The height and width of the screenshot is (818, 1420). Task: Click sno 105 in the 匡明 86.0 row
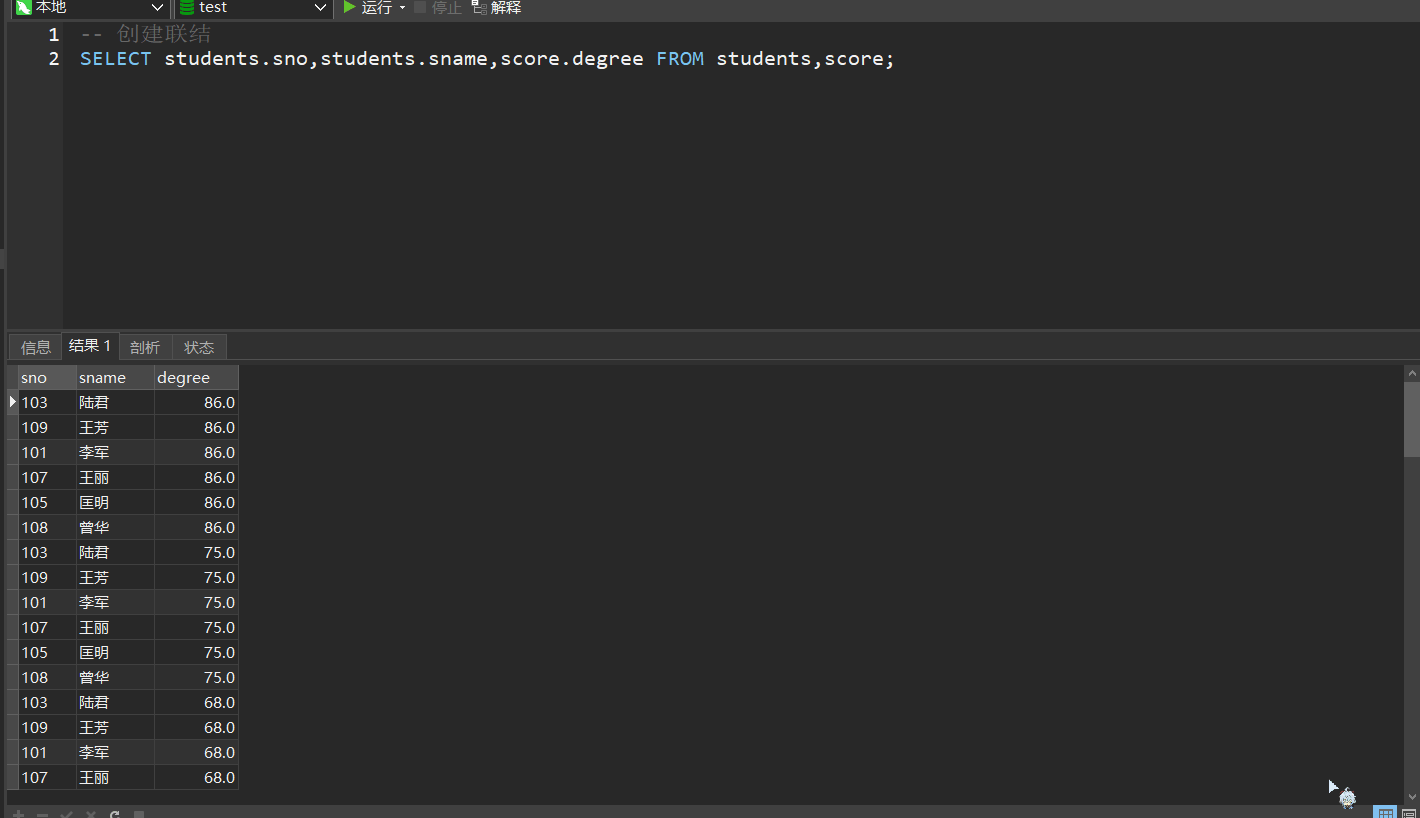(47, 503)
